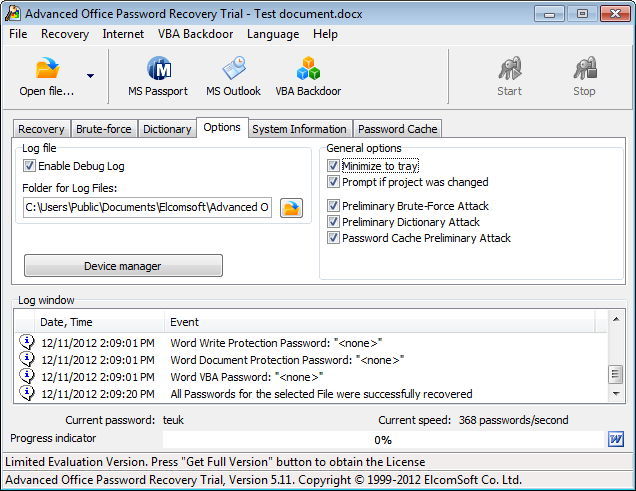
Task: Disable Preliminary Dictionary Attack option
Action: click(x=333, y=222)
